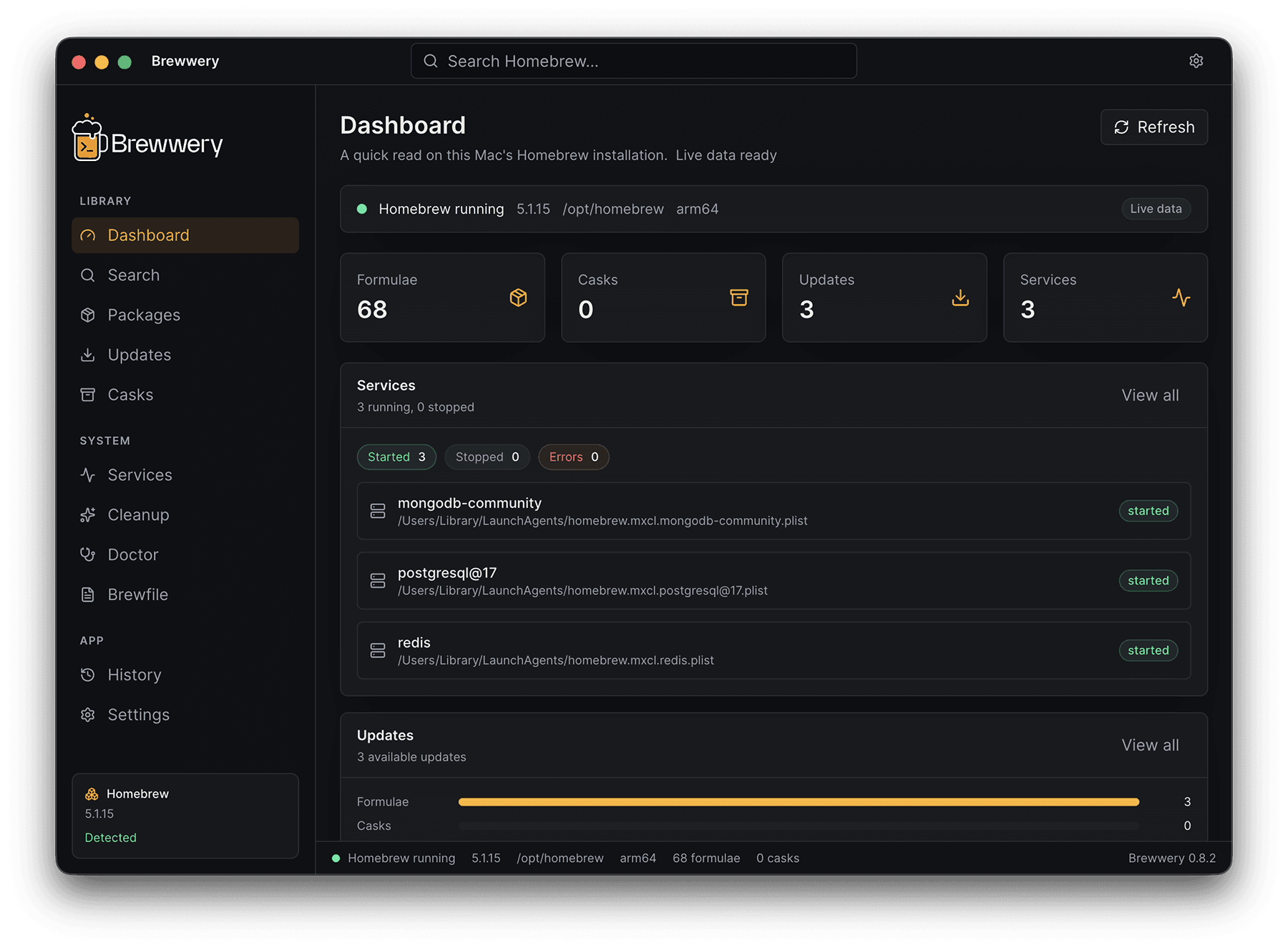The height and width of the screenshot is (948, 1288).
Task: Open Settings in the sidebar
Action: (x=185, y=715)
